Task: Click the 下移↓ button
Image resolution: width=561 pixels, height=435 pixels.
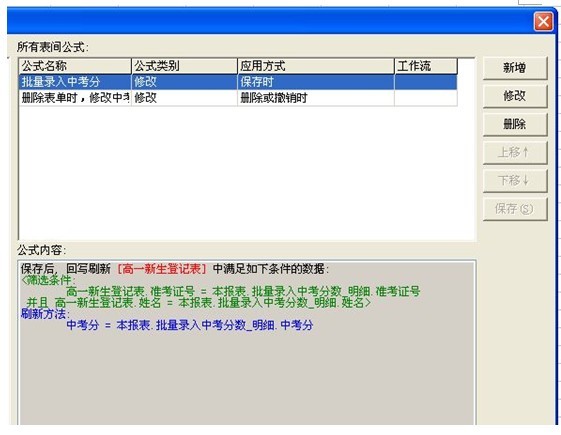Action: pos(515,181)
